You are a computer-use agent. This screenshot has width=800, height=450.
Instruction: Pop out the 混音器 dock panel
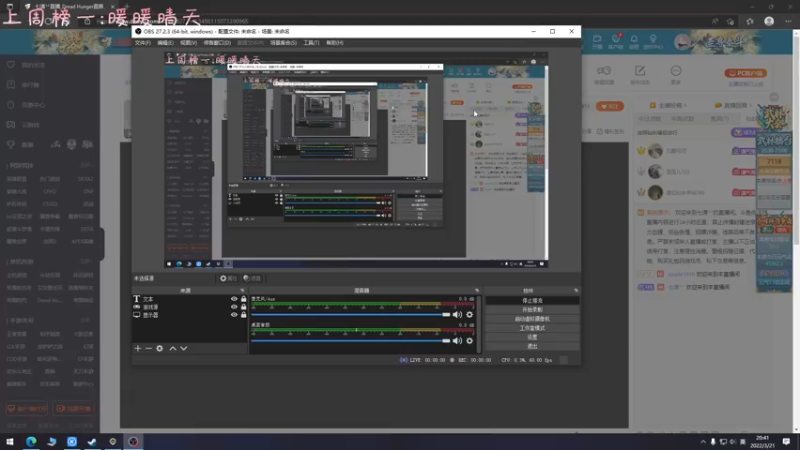(x=477, y=290)
